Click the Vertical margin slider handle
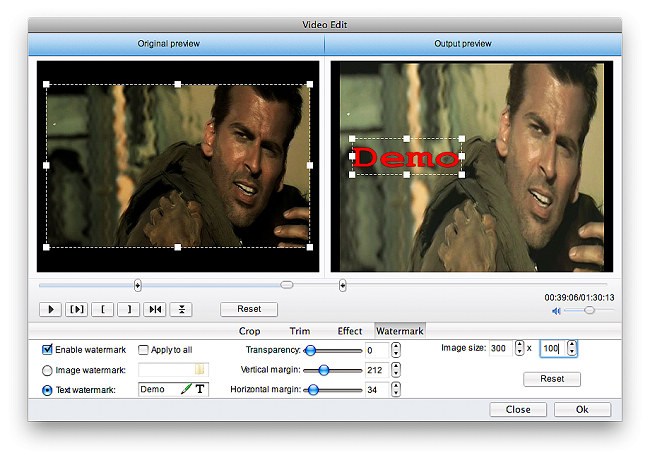650x460 pixels. (324, 370)
